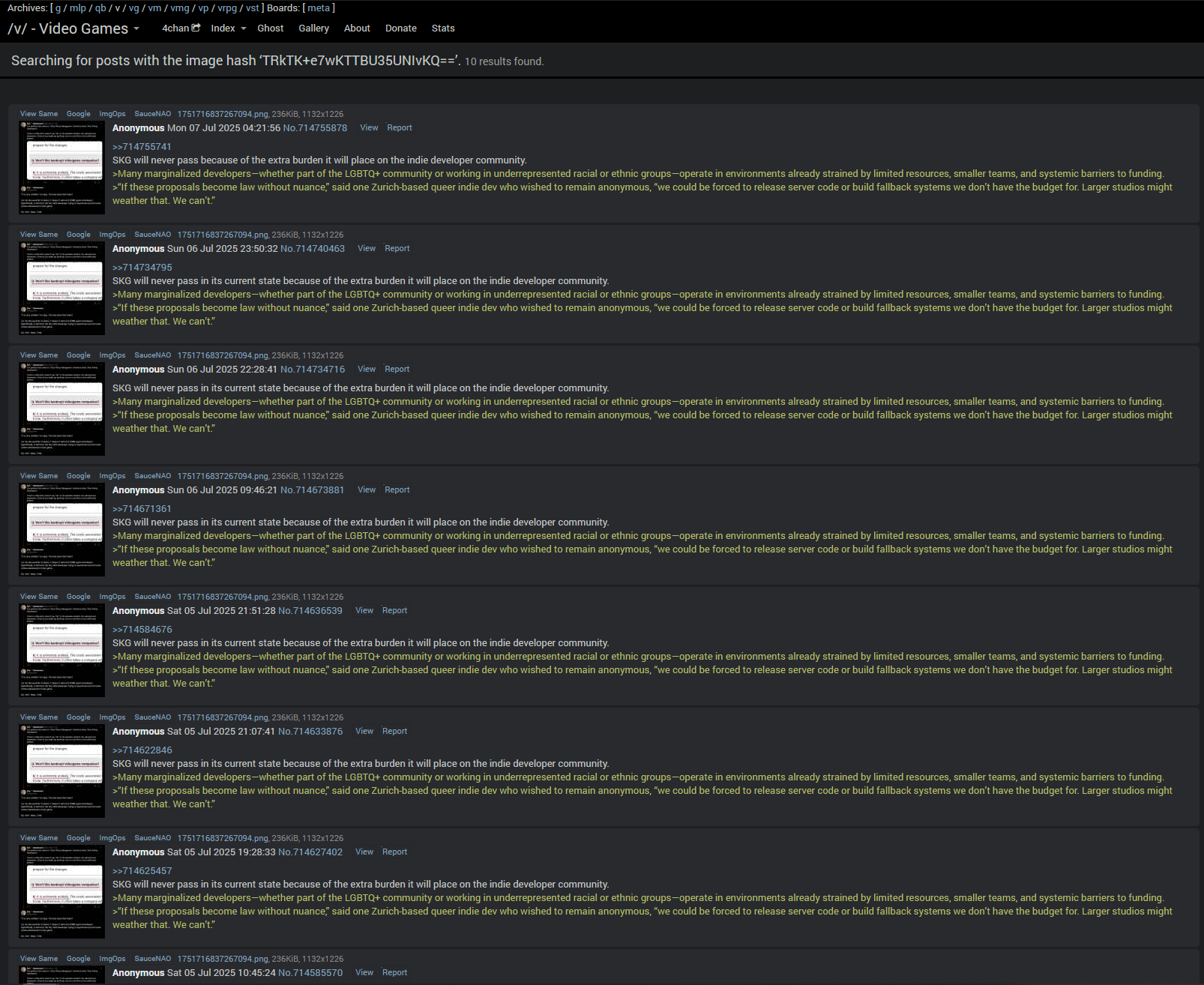The width and height of the screenshot is (1204, 985).
Task: Open quoted reply >>714755741
Action: point(142,147)
